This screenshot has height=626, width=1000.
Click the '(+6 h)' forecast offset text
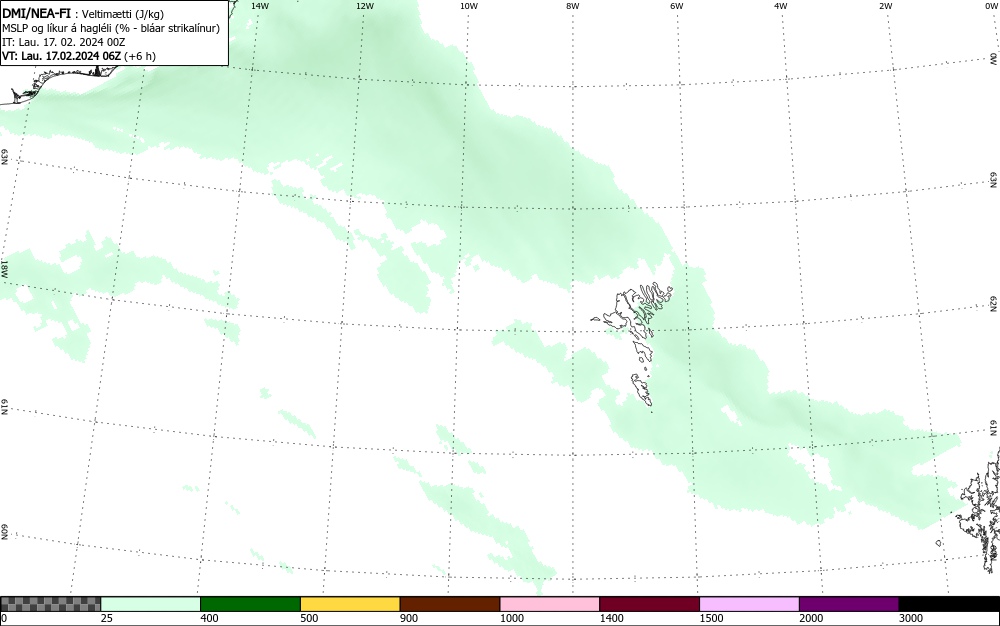tap(140, 56)
